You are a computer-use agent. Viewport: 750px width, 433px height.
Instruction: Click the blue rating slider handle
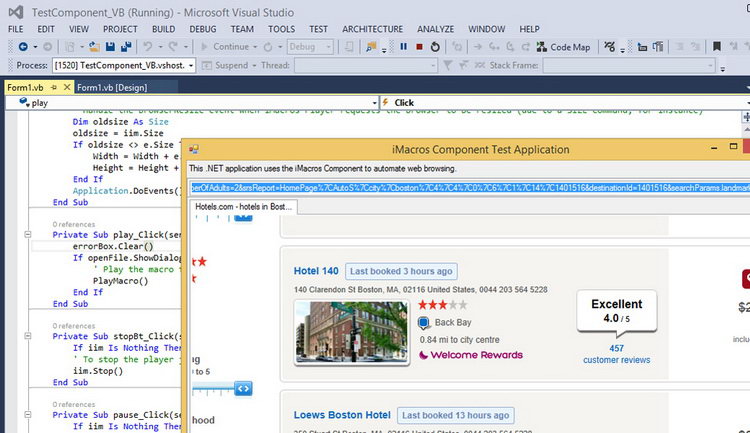point(243,389)
